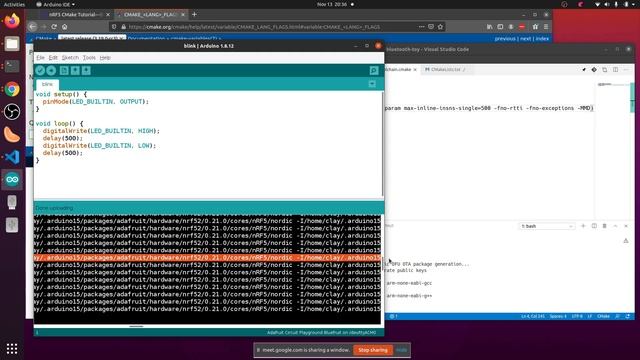Open the Arduino Edit menu

pyautogui.click(x=53, y=58)
